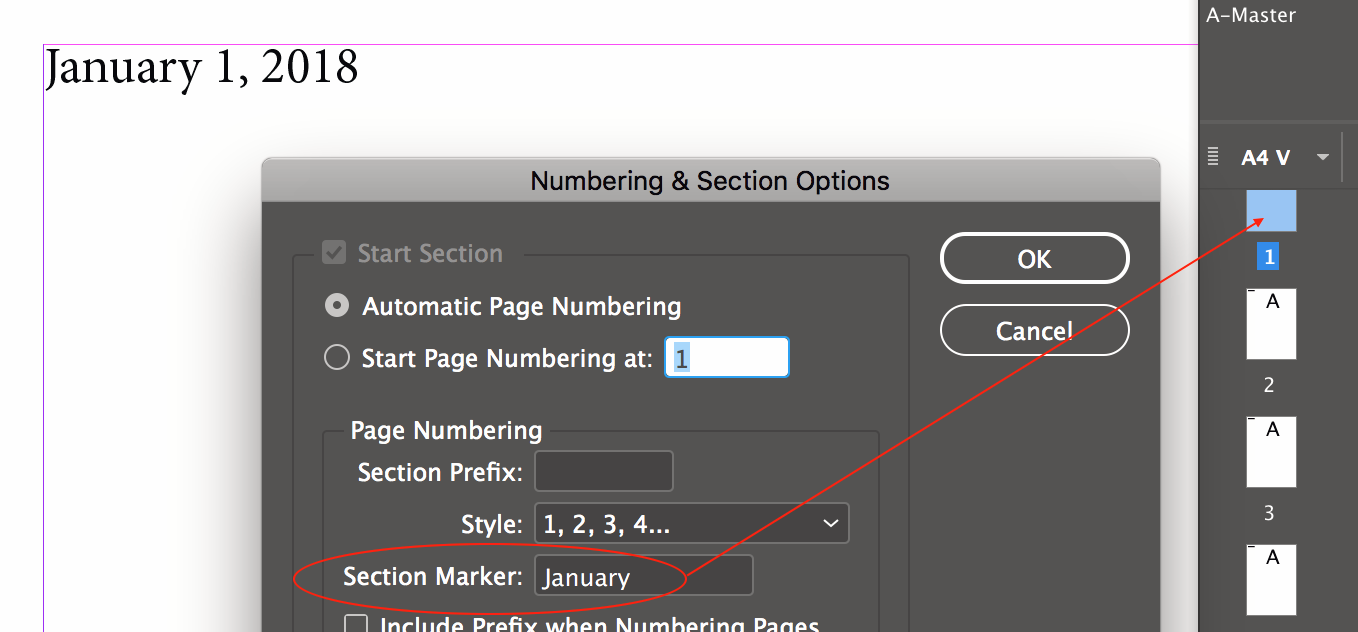Select the highlighted page 1 thumbnail
Viewport: 1358px width, 632px height.
pyautogui.click(x=1271, y=211)
